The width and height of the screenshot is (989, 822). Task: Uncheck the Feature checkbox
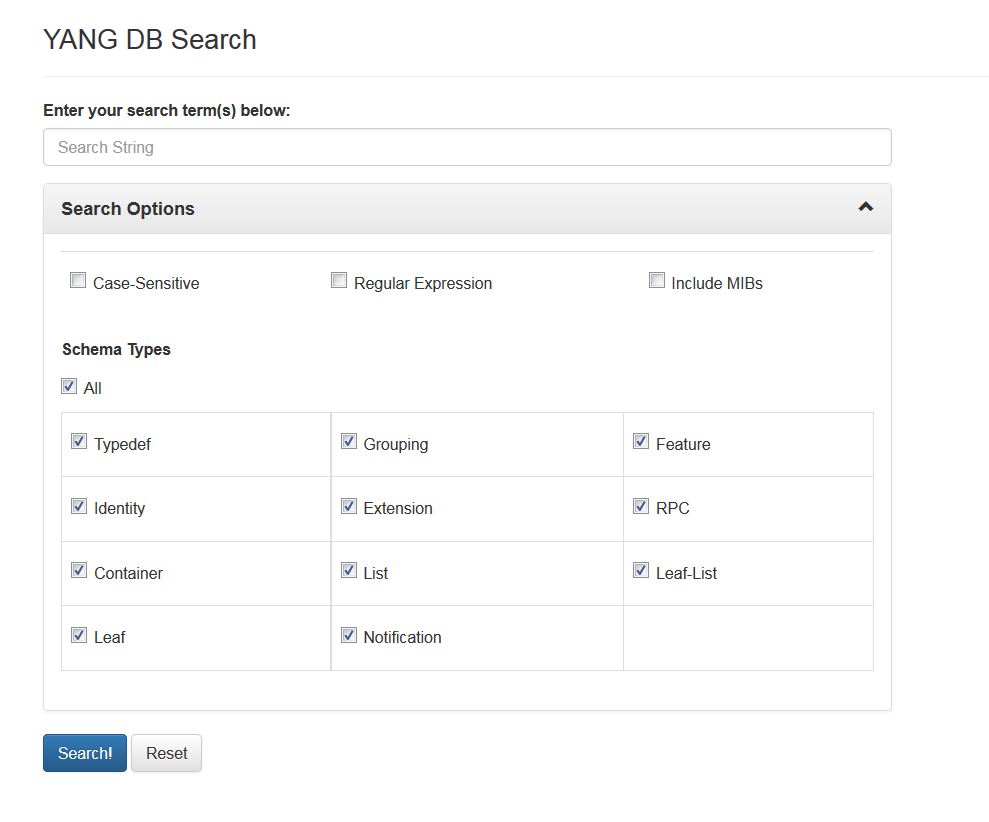641,441
